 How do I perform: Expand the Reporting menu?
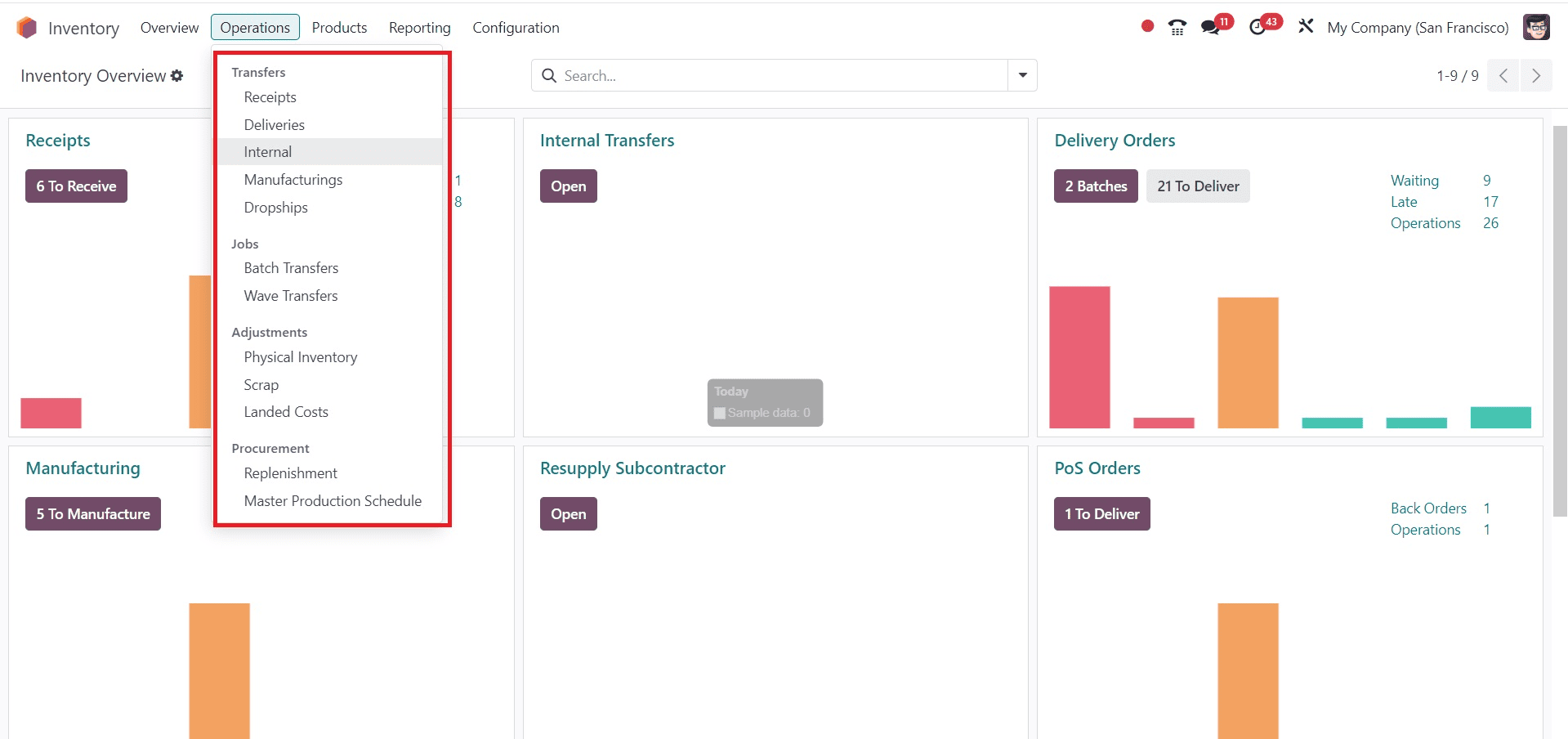click(x=419, y=28)
